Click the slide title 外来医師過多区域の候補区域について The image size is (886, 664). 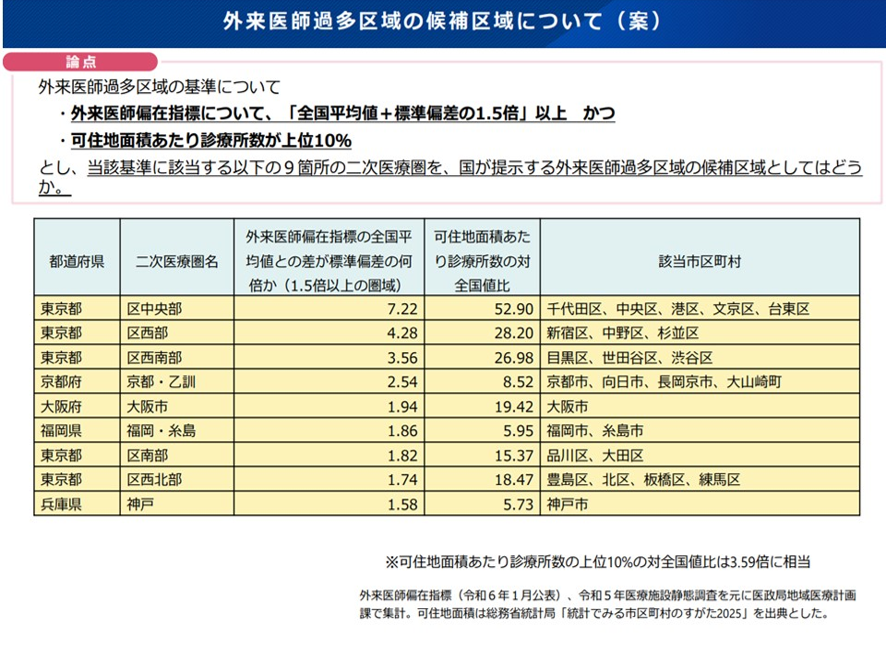click(441, 21)
